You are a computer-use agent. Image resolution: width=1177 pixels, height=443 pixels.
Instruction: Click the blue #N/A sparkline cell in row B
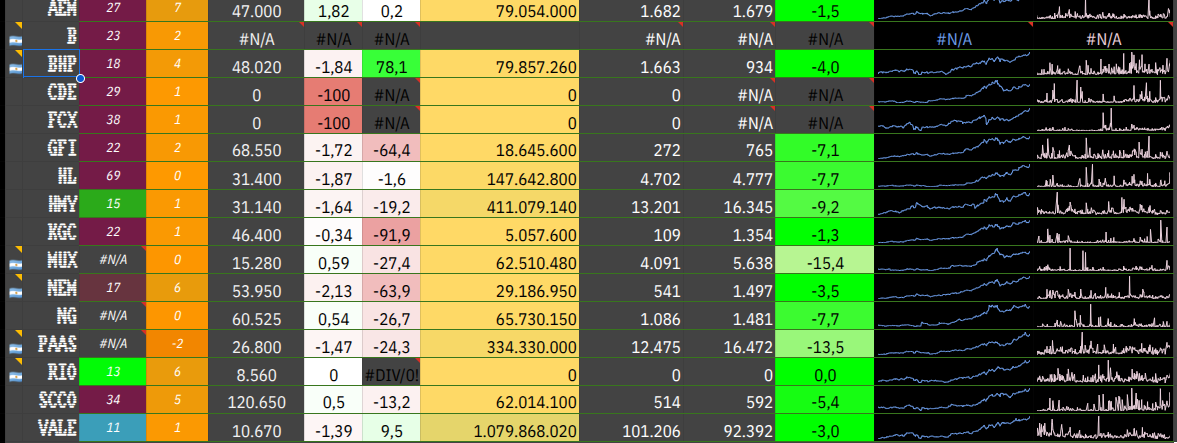click(953, 39)
